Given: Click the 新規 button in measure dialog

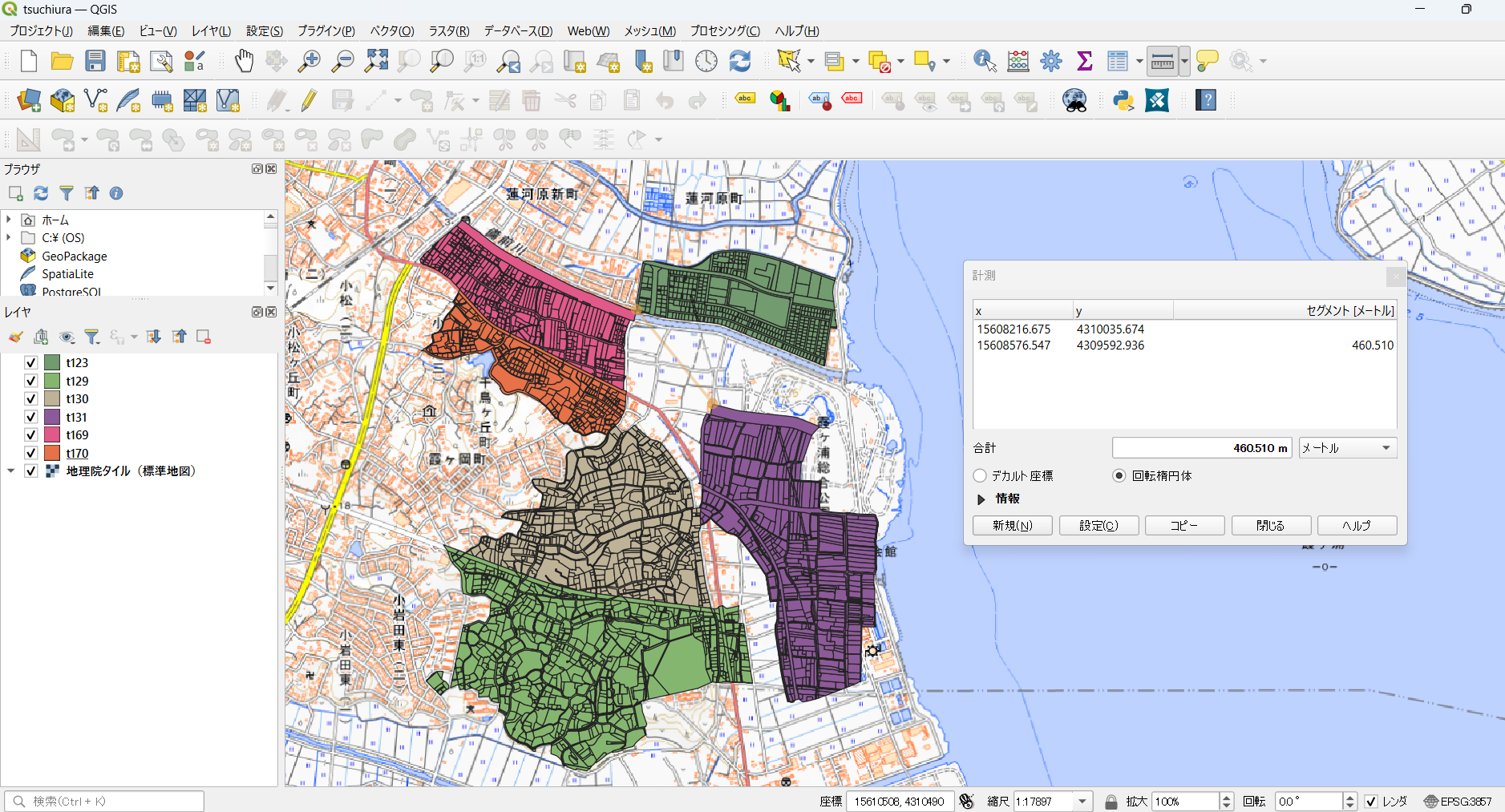Looking at the screenshot, I should pyautogui.click(x=1012, y=525).
